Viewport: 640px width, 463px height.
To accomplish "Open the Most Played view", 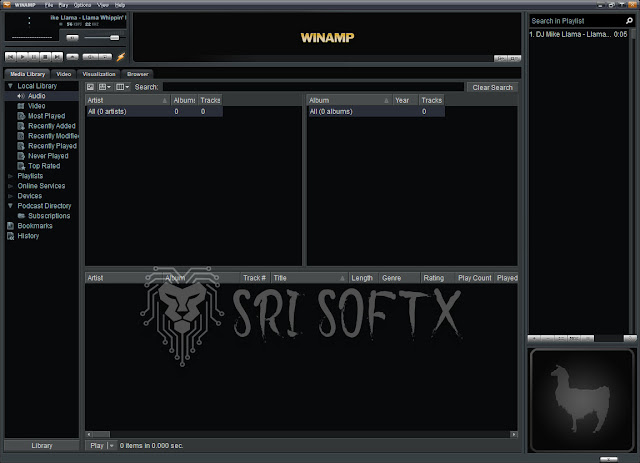I will click(x=46, y=116).
